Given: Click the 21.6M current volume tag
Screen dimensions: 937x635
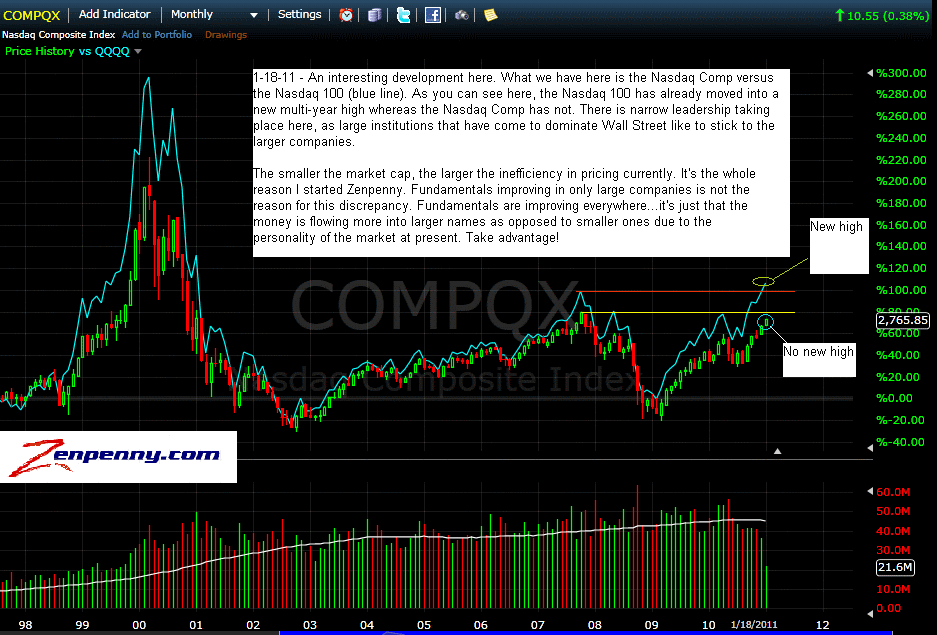Looking at the screenshot, I should (x=895, y=567).
